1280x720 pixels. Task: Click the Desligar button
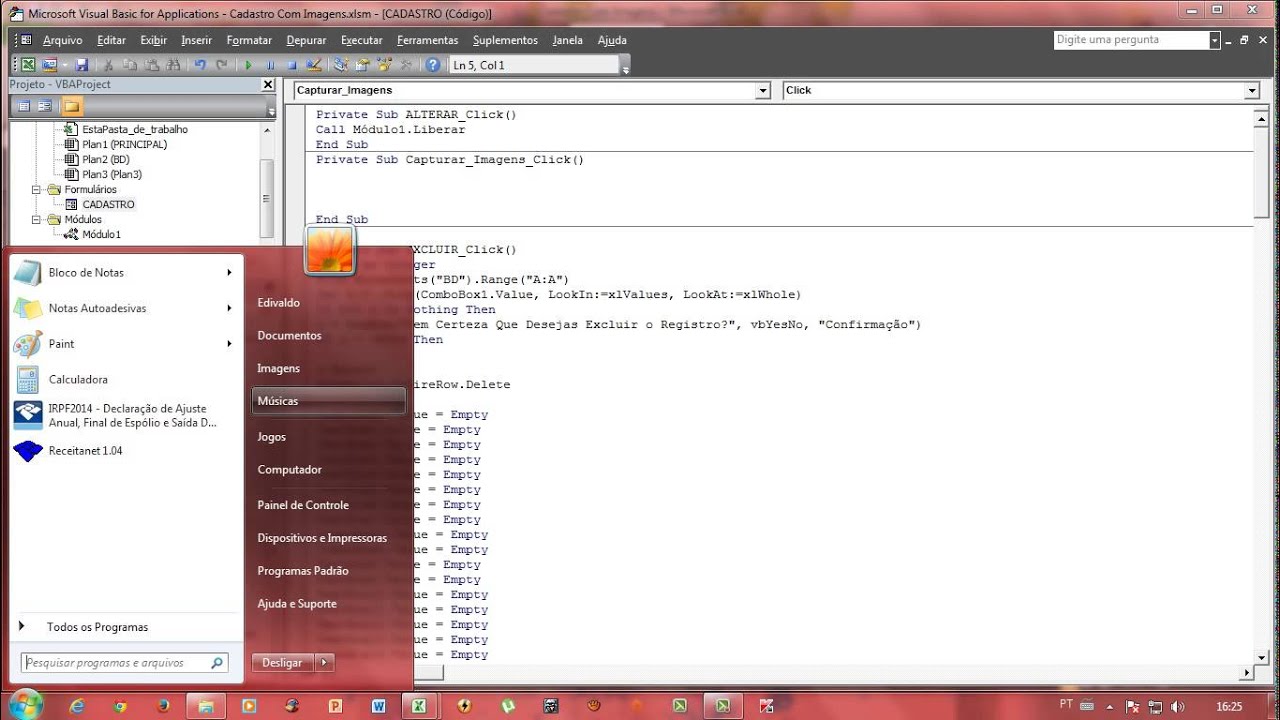pos(282,662)
